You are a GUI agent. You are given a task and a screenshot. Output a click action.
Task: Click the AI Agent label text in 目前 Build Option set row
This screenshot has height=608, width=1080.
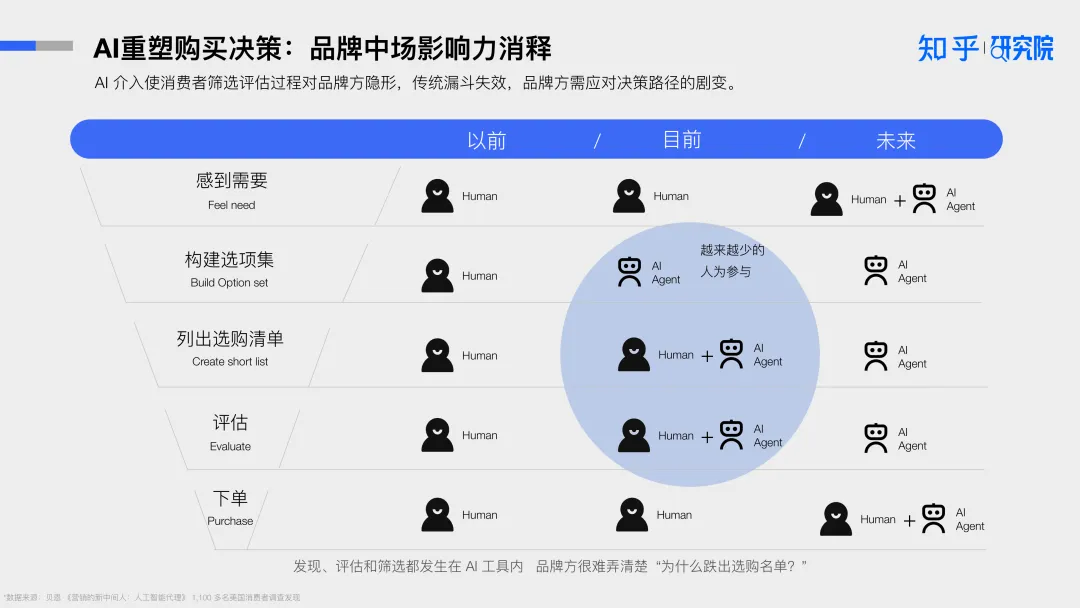coord(665,273)
